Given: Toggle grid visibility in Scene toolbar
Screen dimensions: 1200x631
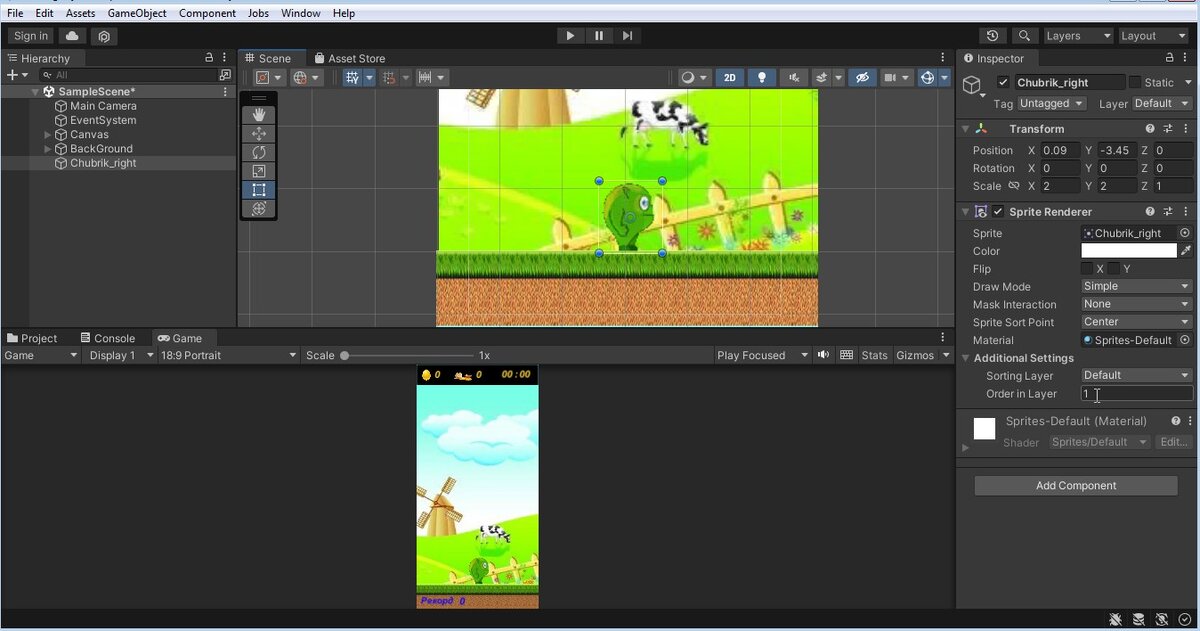Looking at the screenshot, I should point(352,77).
